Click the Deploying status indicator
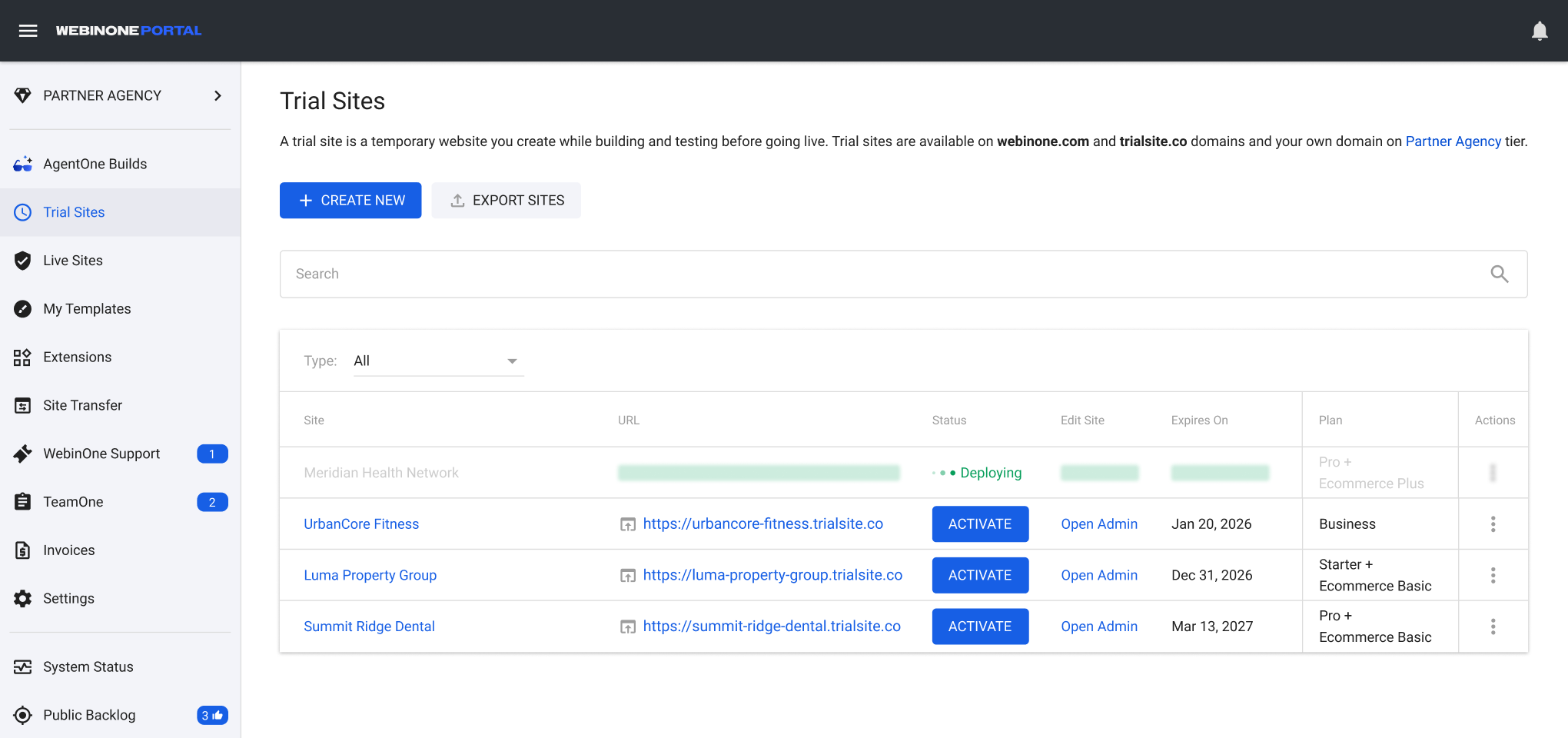 click(x=977, y=473)
